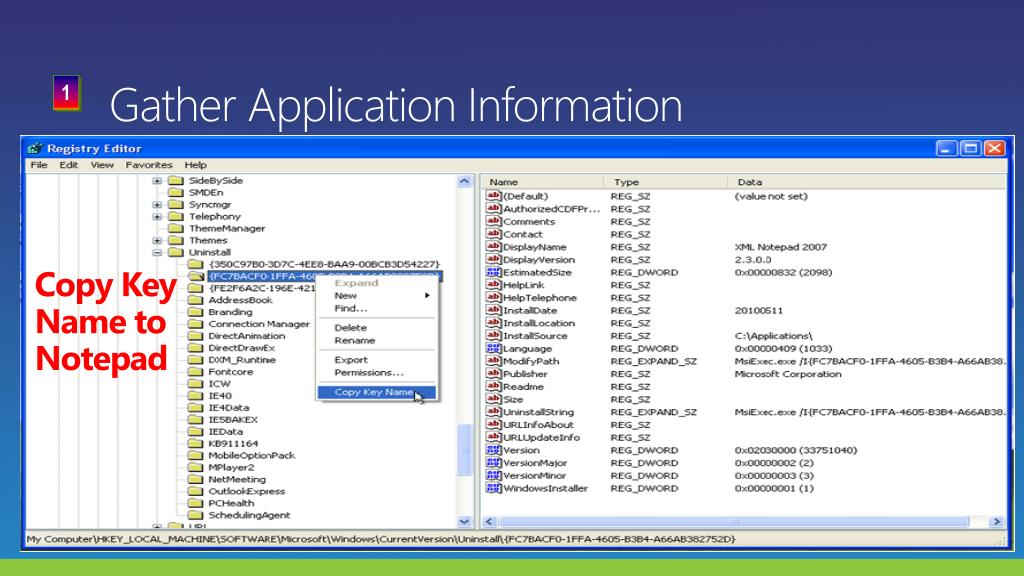Choose Copy Key Name from context menu
The height and width of the screenshot is (576, 1024).
tap(374, 392)
